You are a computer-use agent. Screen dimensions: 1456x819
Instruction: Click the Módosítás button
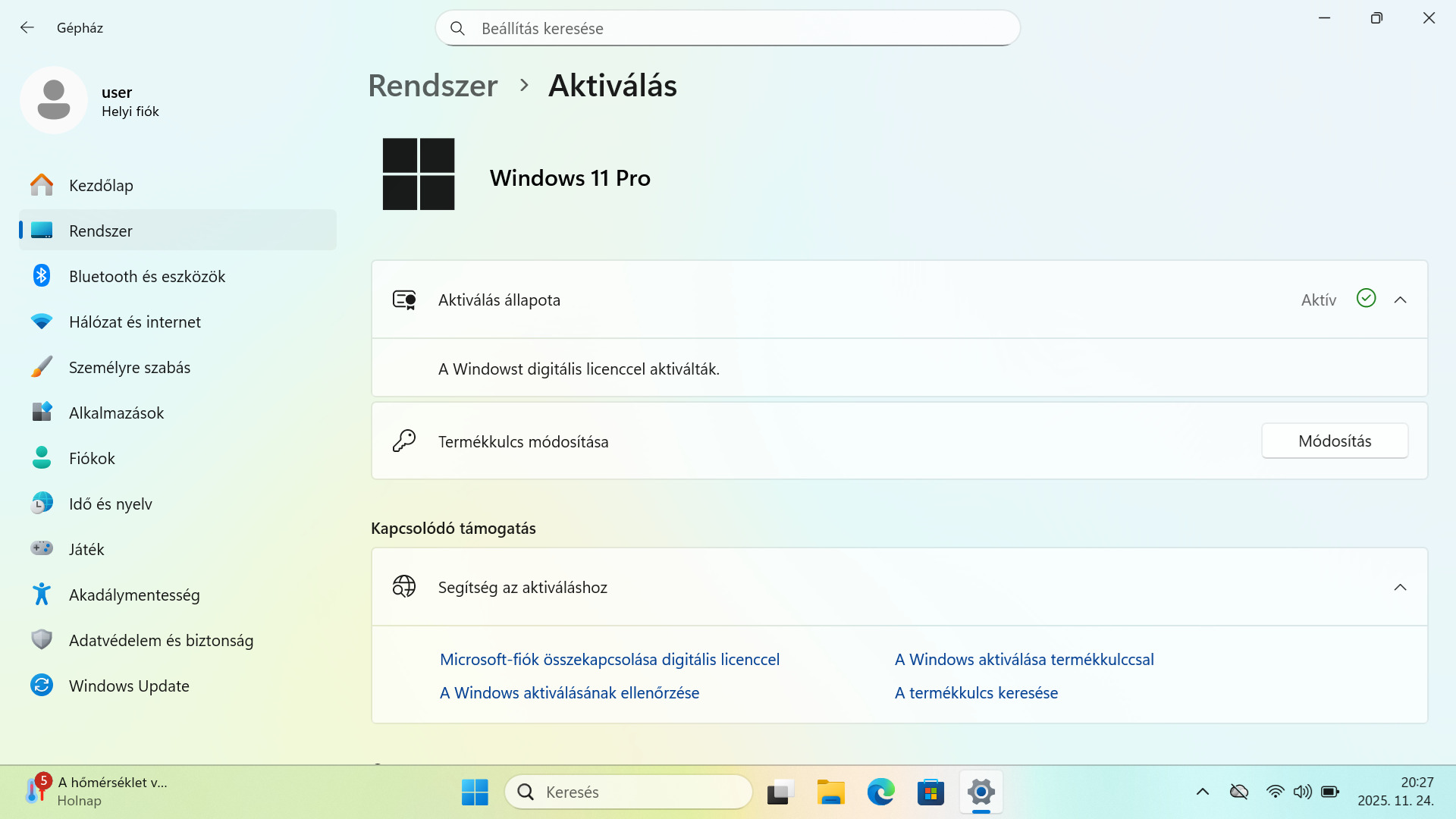pyautogui.click(x=1335, y=441)
